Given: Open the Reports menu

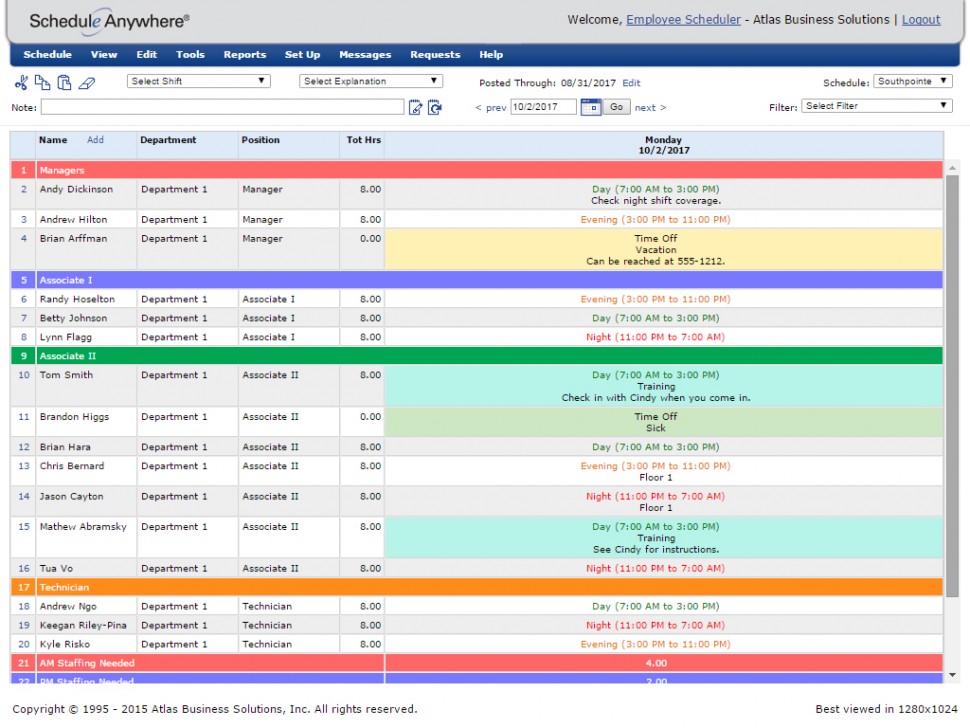Looking at the screenshot, I should click(x=244, y=54).
